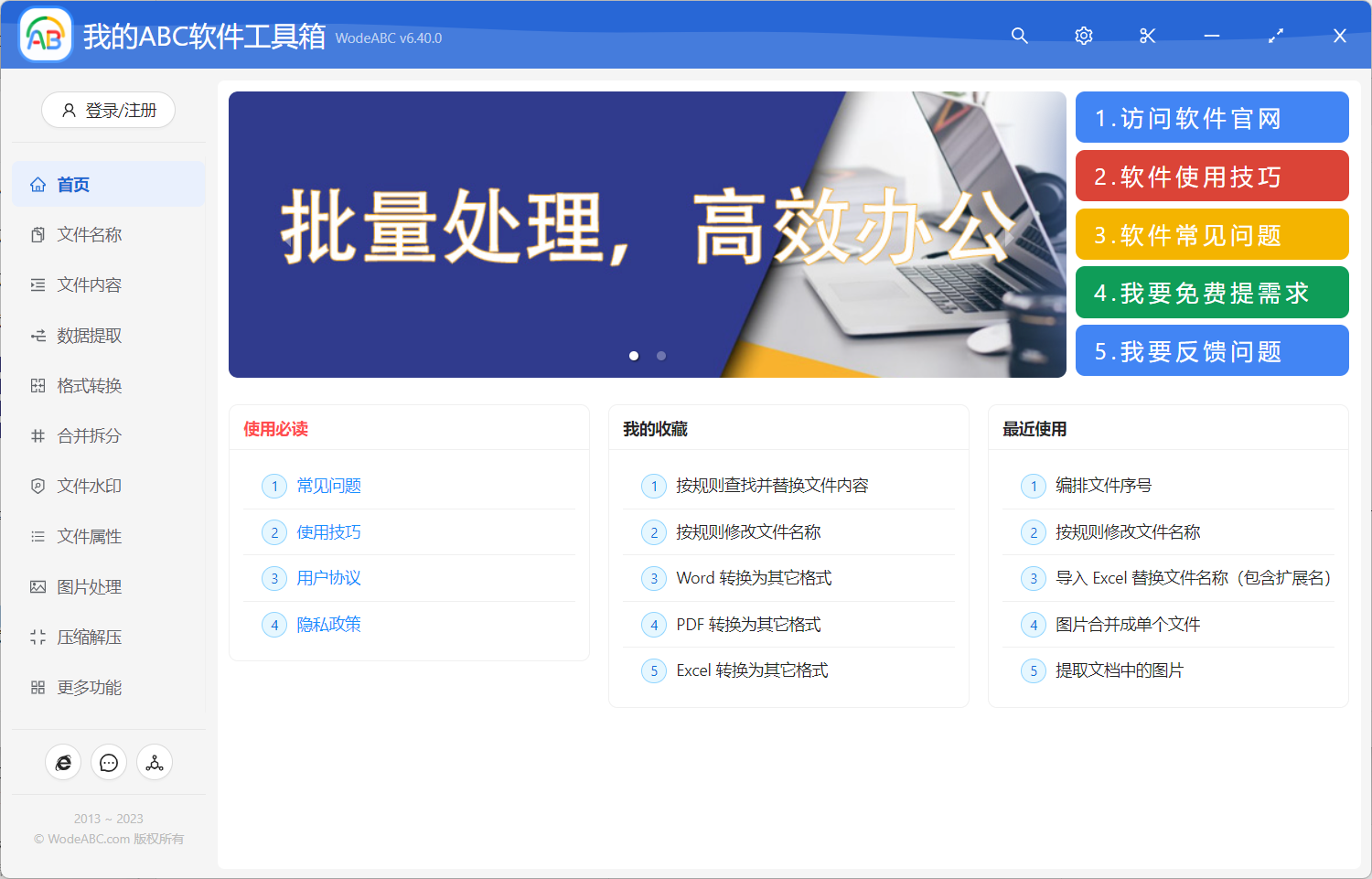Click the 登录/注册 button
This screenshot has width=1372, height=879.
coord(108,110)
